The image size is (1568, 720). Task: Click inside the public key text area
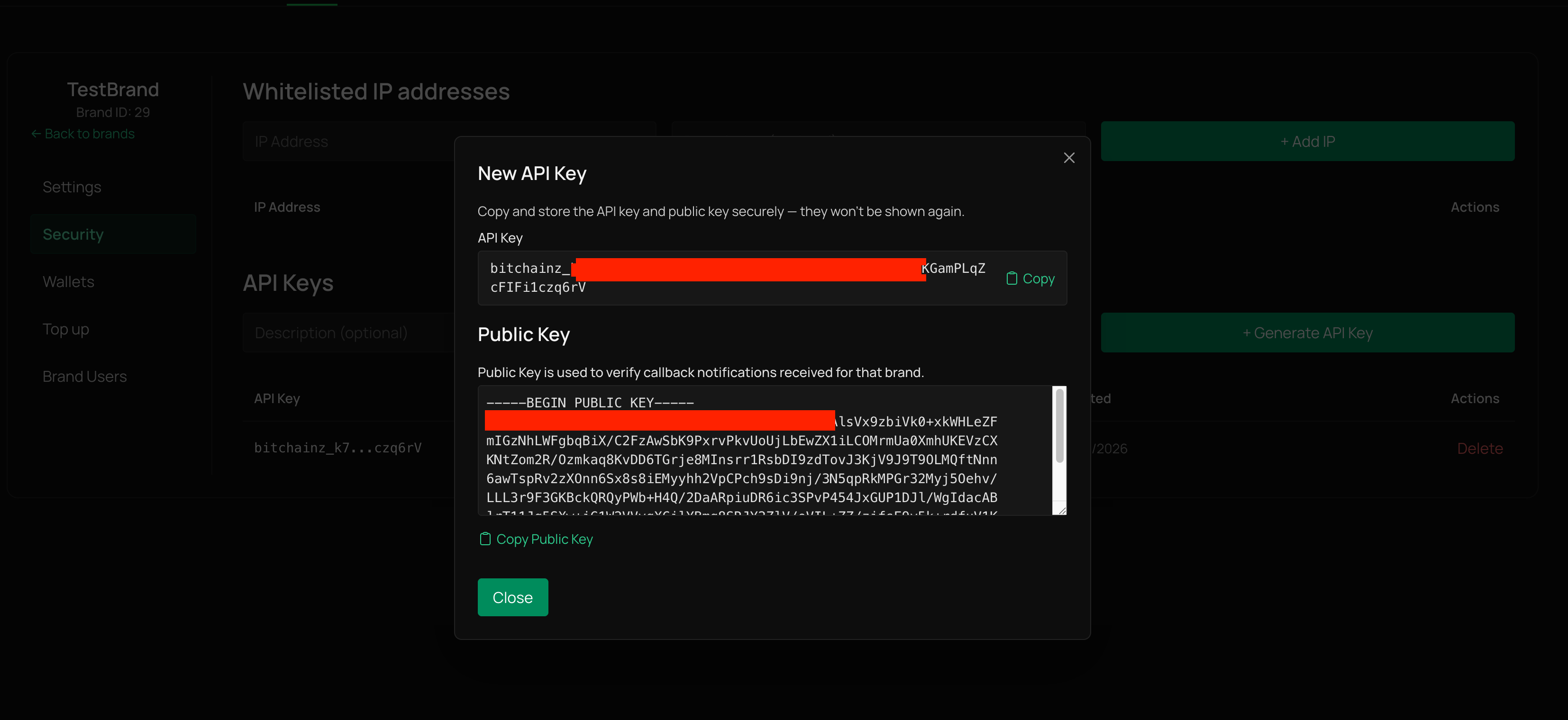pos(741,459)
